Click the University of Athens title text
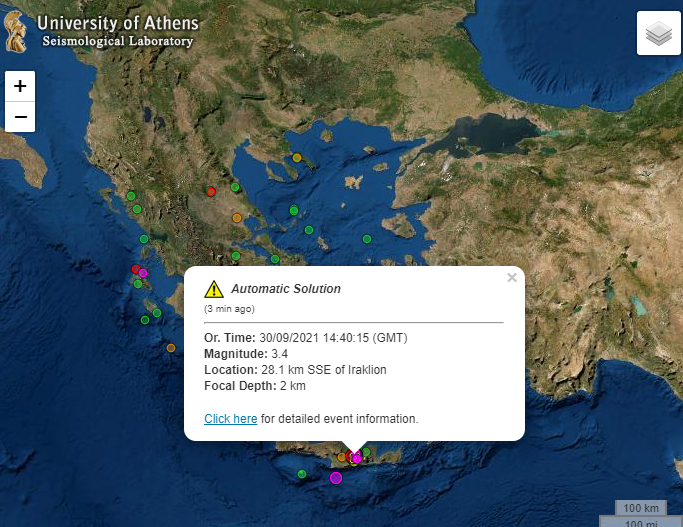This screenshot has height=527, width=683. [x=118, y=23]
